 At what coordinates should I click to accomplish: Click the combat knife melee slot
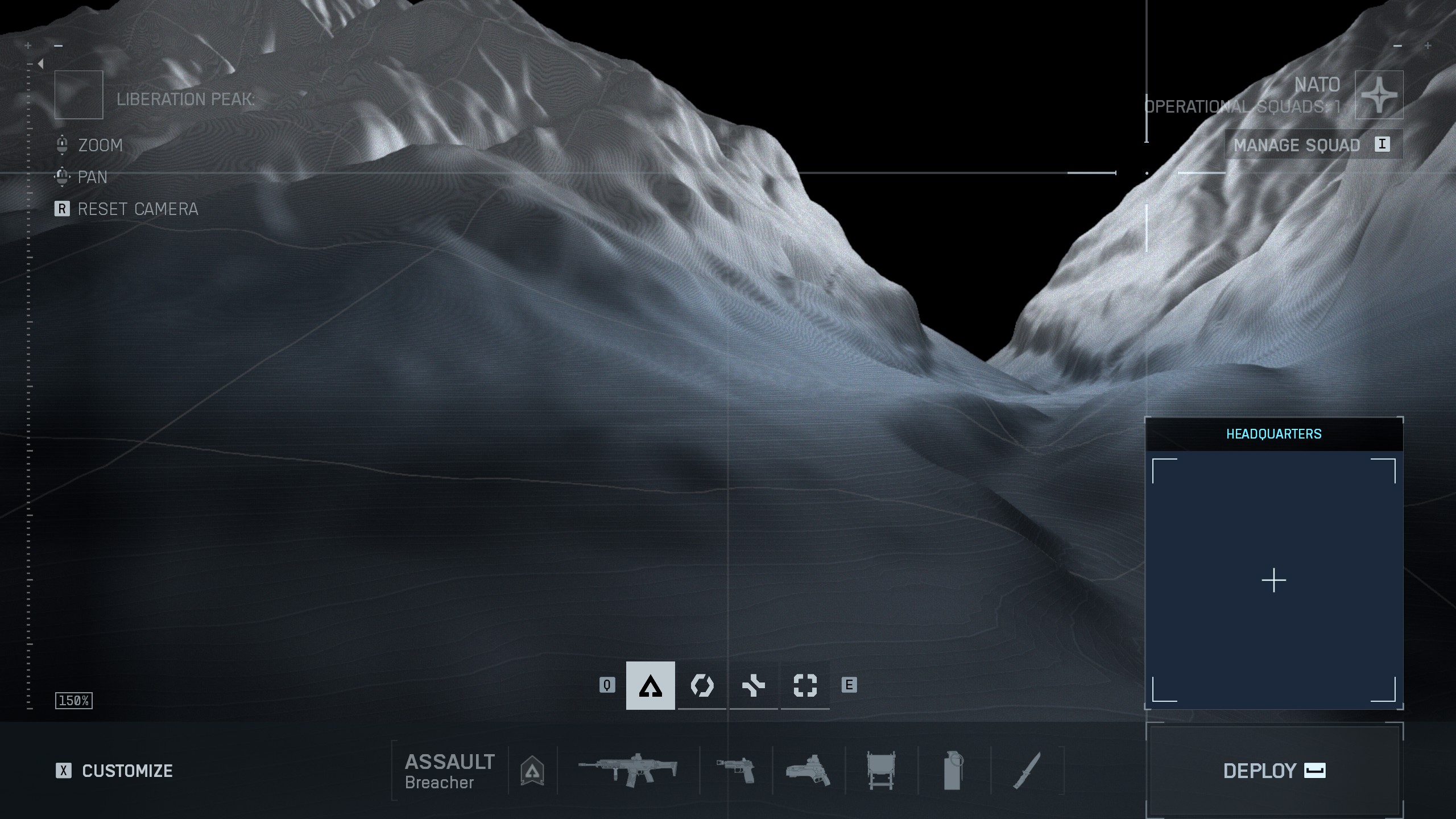(x=1027, y=770)
